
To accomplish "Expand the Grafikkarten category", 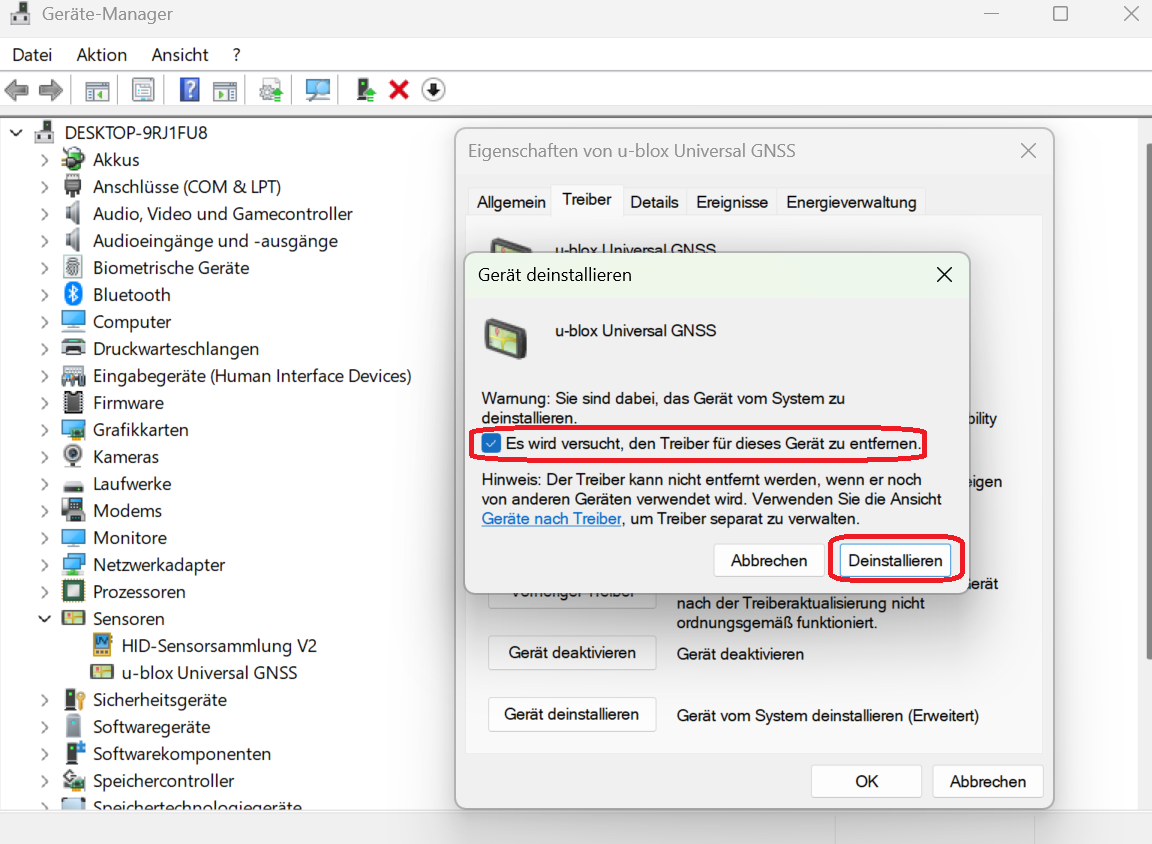I will click(x=44, y=430).
